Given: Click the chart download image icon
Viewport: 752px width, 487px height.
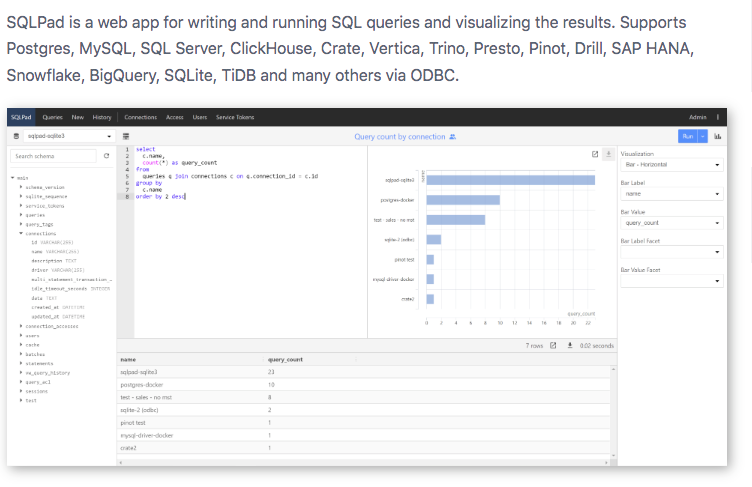Looking at the screenshot, I should coord(609,154).
